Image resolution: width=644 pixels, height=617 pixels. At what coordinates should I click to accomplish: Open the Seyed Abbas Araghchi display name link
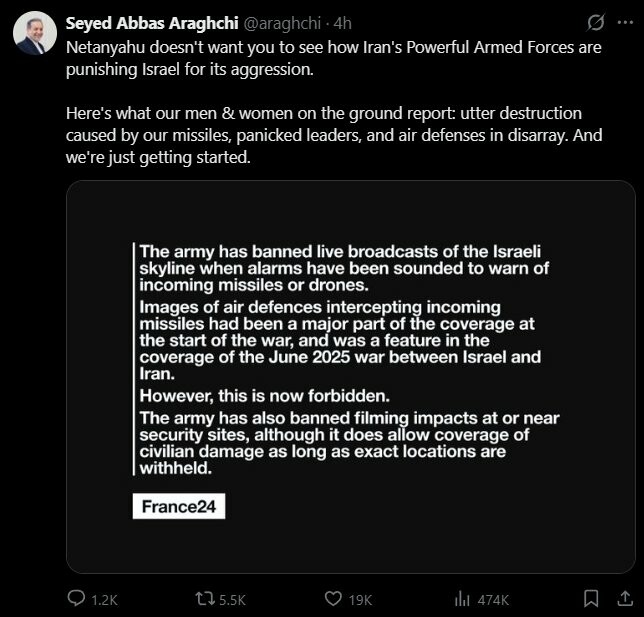pos(153,22)
